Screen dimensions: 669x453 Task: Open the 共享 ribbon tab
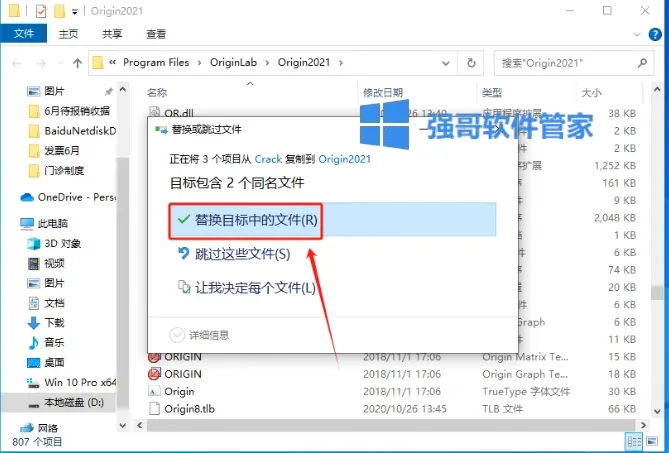pos(112,34)
